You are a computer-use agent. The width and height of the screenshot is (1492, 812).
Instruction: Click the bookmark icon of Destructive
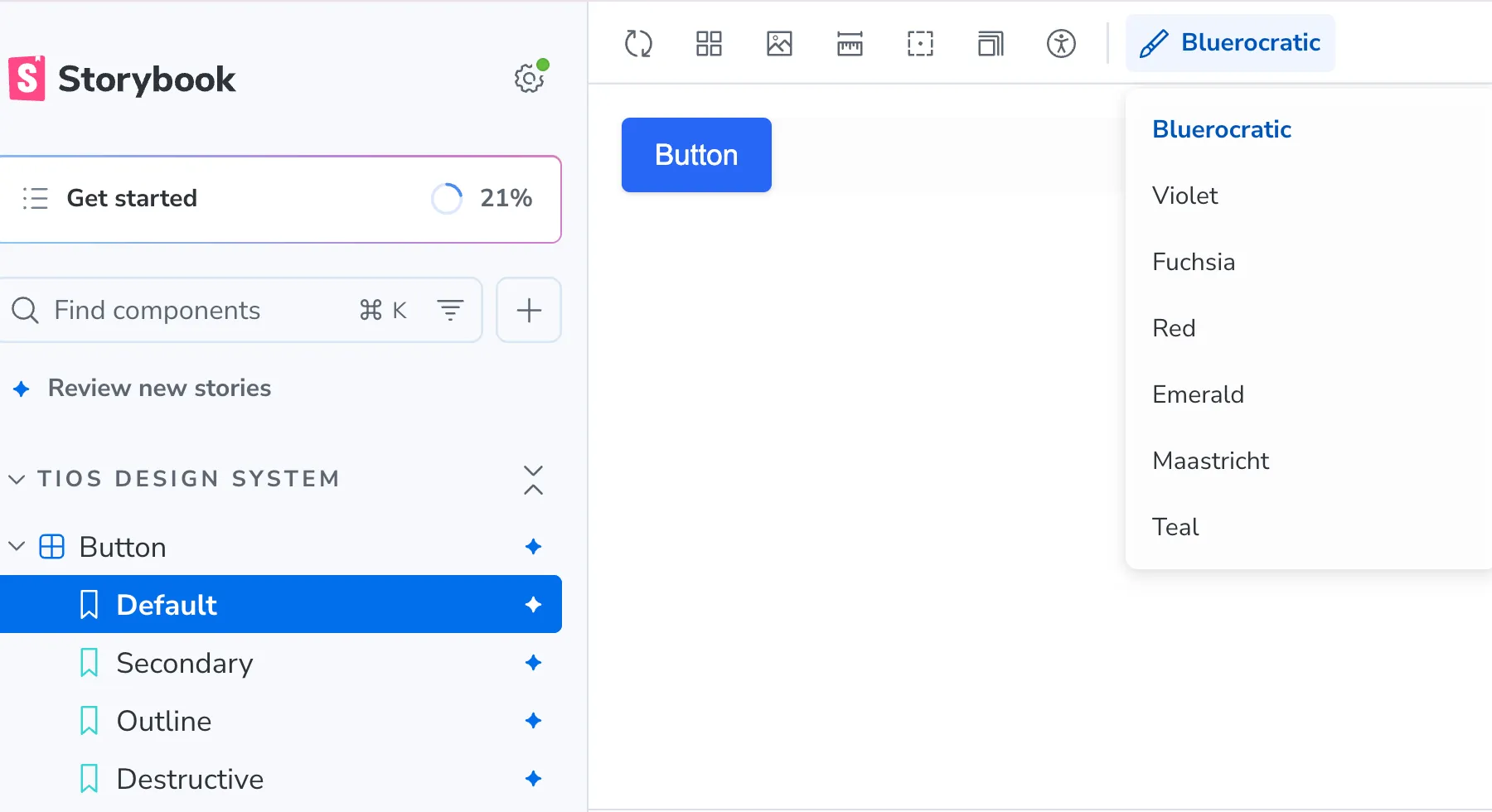tap(89, 779)
